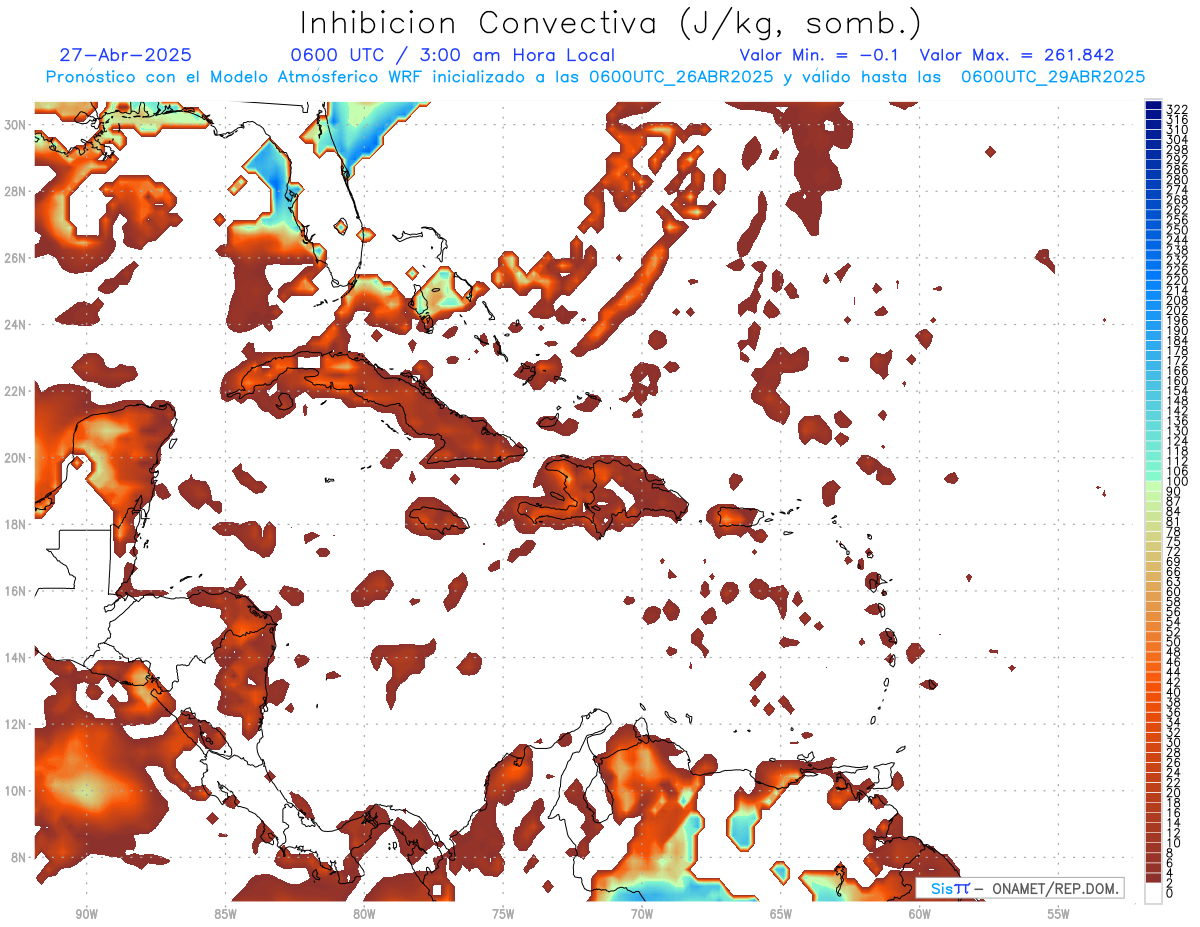The width and height of the screenshot is (1200, 927).
Task: Click the "18N" latitude label
Action: click(15, 524)
